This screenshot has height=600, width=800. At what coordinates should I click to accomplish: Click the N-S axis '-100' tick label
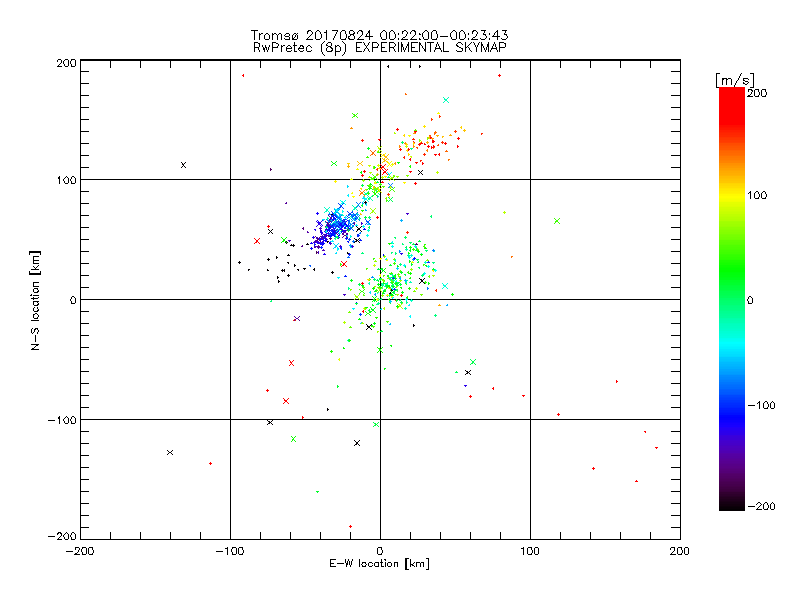[62, 420]
